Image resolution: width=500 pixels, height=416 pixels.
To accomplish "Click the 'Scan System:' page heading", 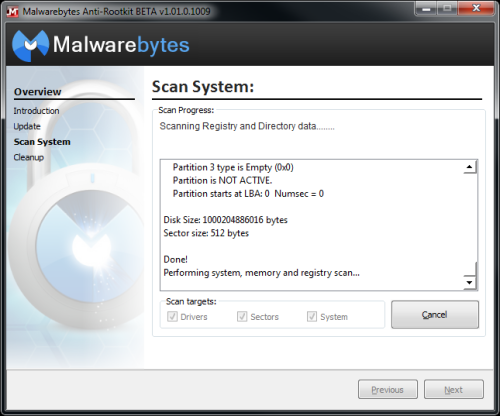I will point(203,87).
